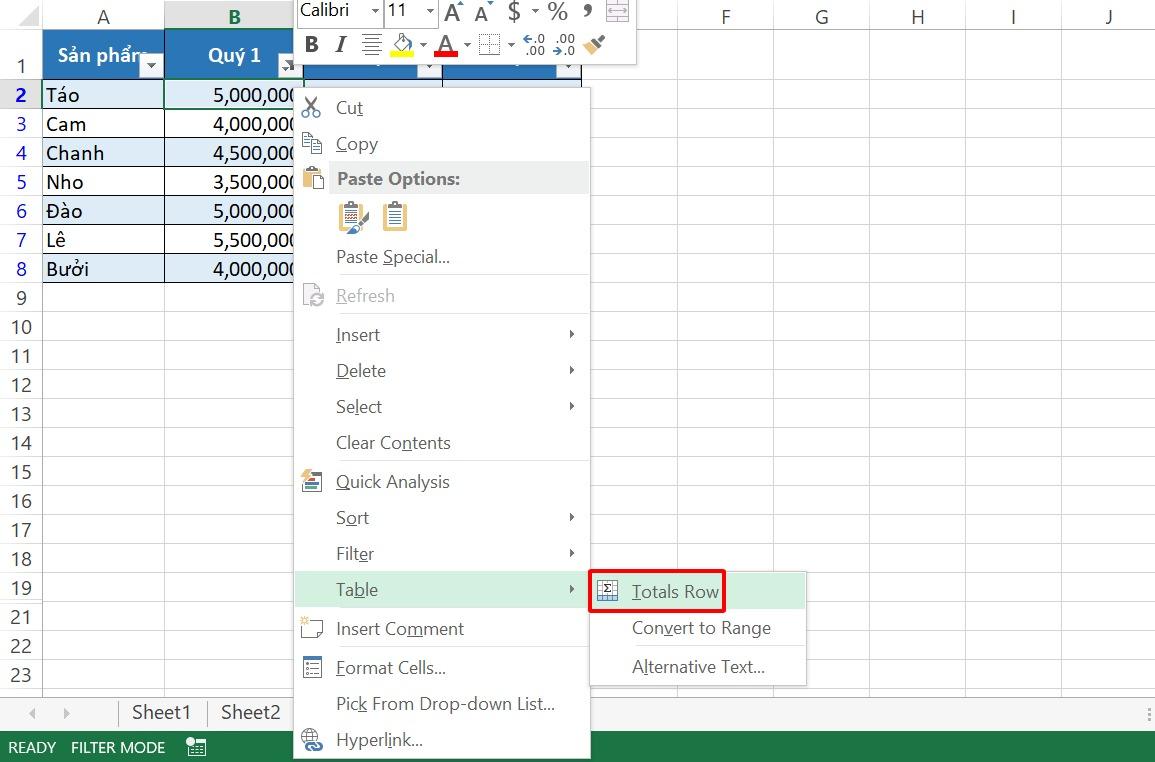Choose the Keep Source Formatting paste icon
Screen dimensions: 1155x762
(352, 215)
